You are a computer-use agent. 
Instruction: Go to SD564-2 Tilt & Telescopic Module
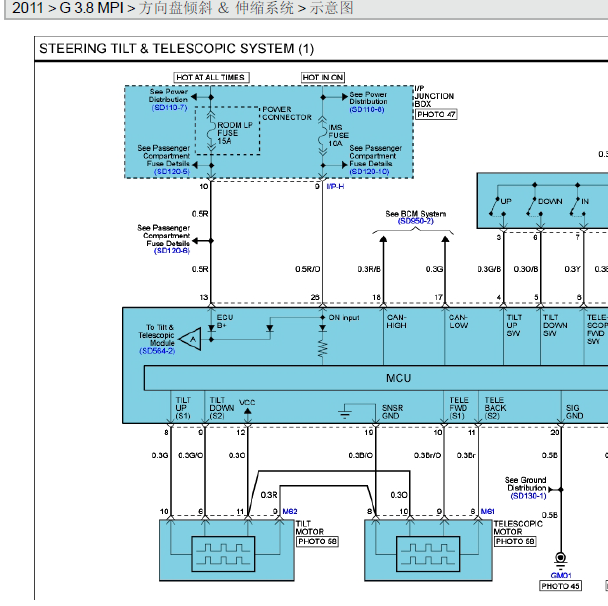(157, 351)
